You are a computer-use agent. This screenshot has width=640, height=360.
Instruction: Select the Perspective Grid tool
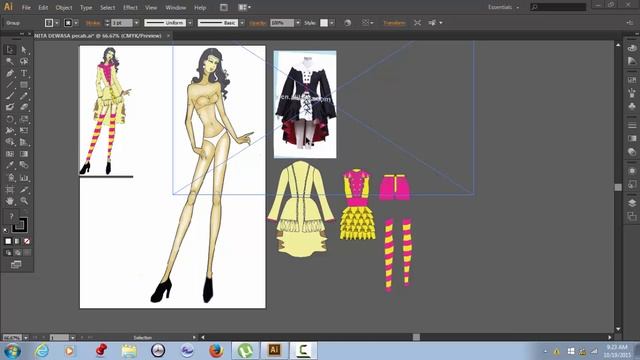click(x=24, y=142)
